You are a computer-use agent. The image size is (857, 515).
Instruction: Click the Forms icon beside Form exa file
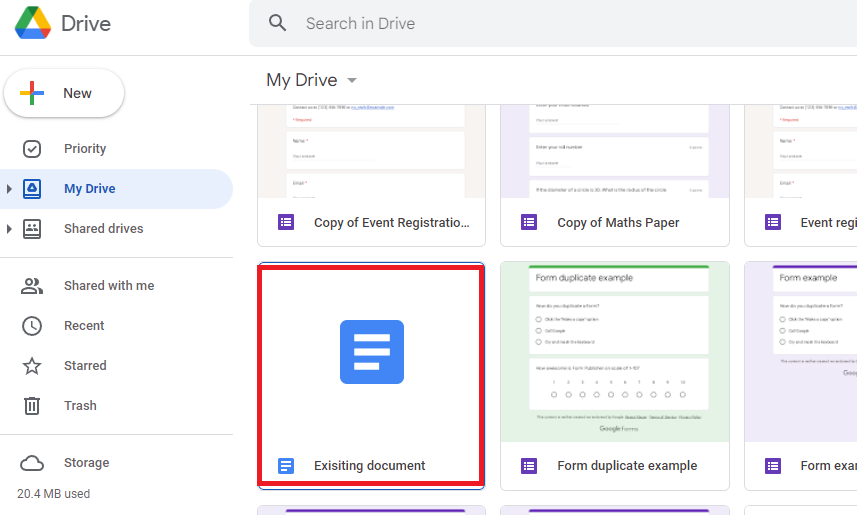pos(773,466)
